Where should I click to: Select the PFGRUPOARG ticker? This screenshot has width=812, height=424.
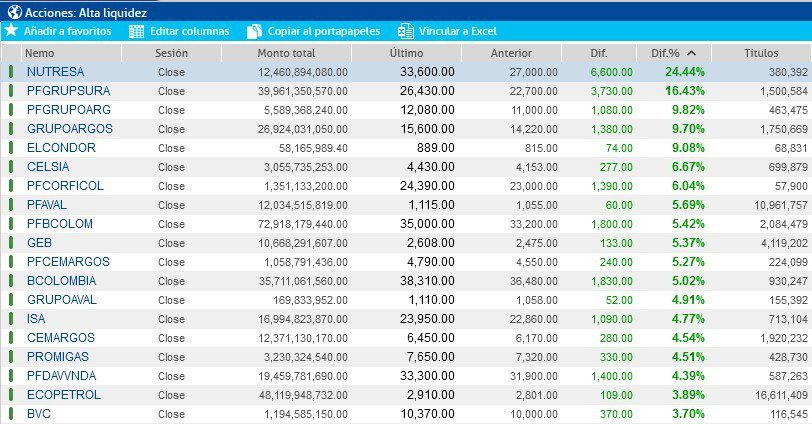coord(69,110)
